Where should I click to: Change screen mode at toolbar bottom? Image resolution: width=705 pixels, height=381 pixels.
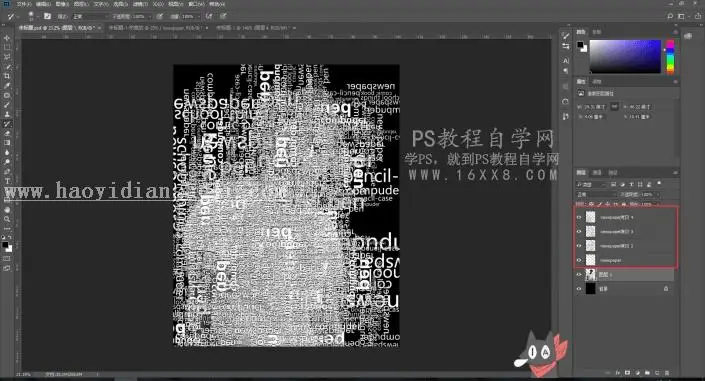(7, 268)
